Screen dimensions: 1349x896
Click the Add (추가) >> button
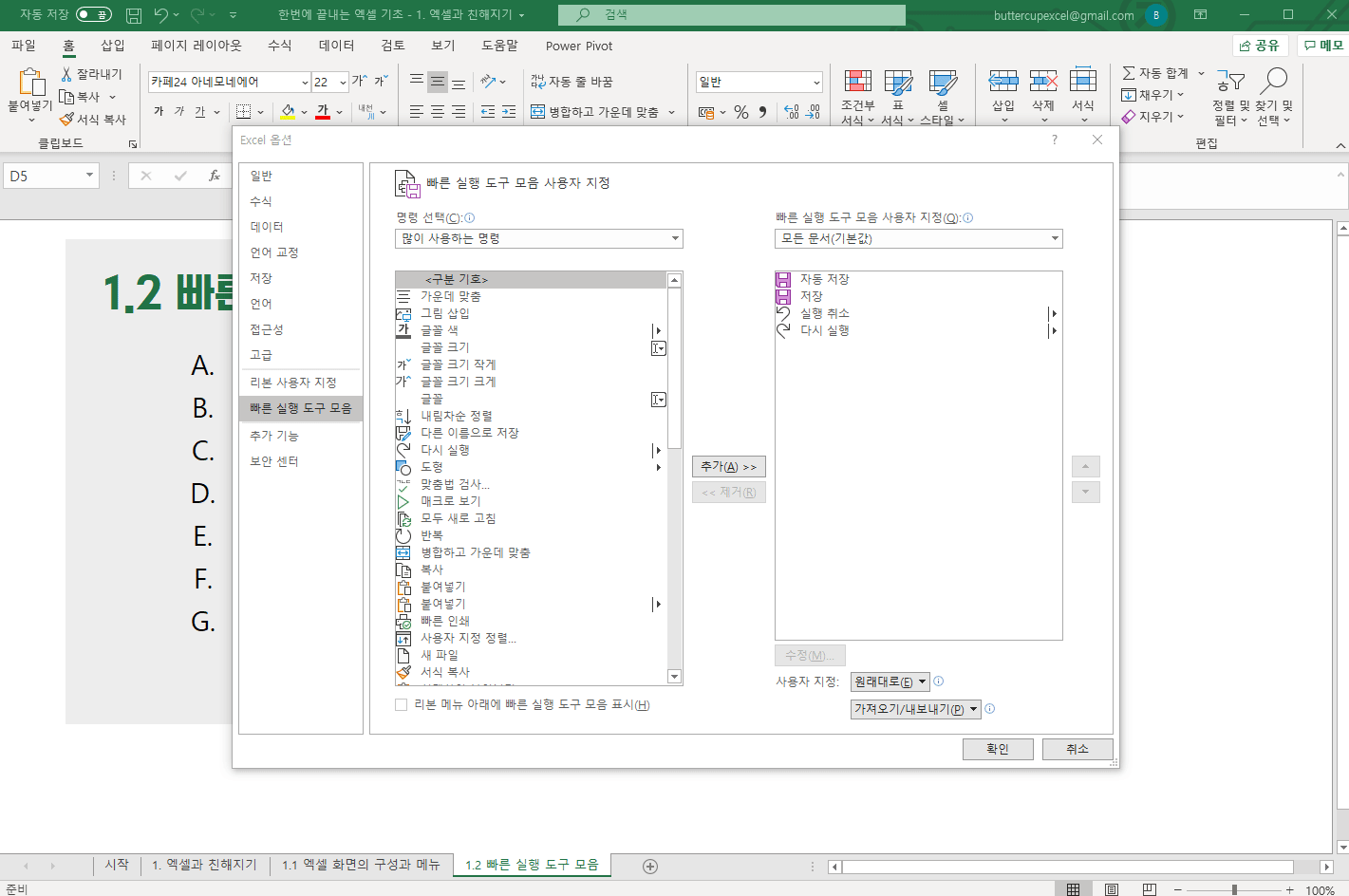tap(729, 467)
